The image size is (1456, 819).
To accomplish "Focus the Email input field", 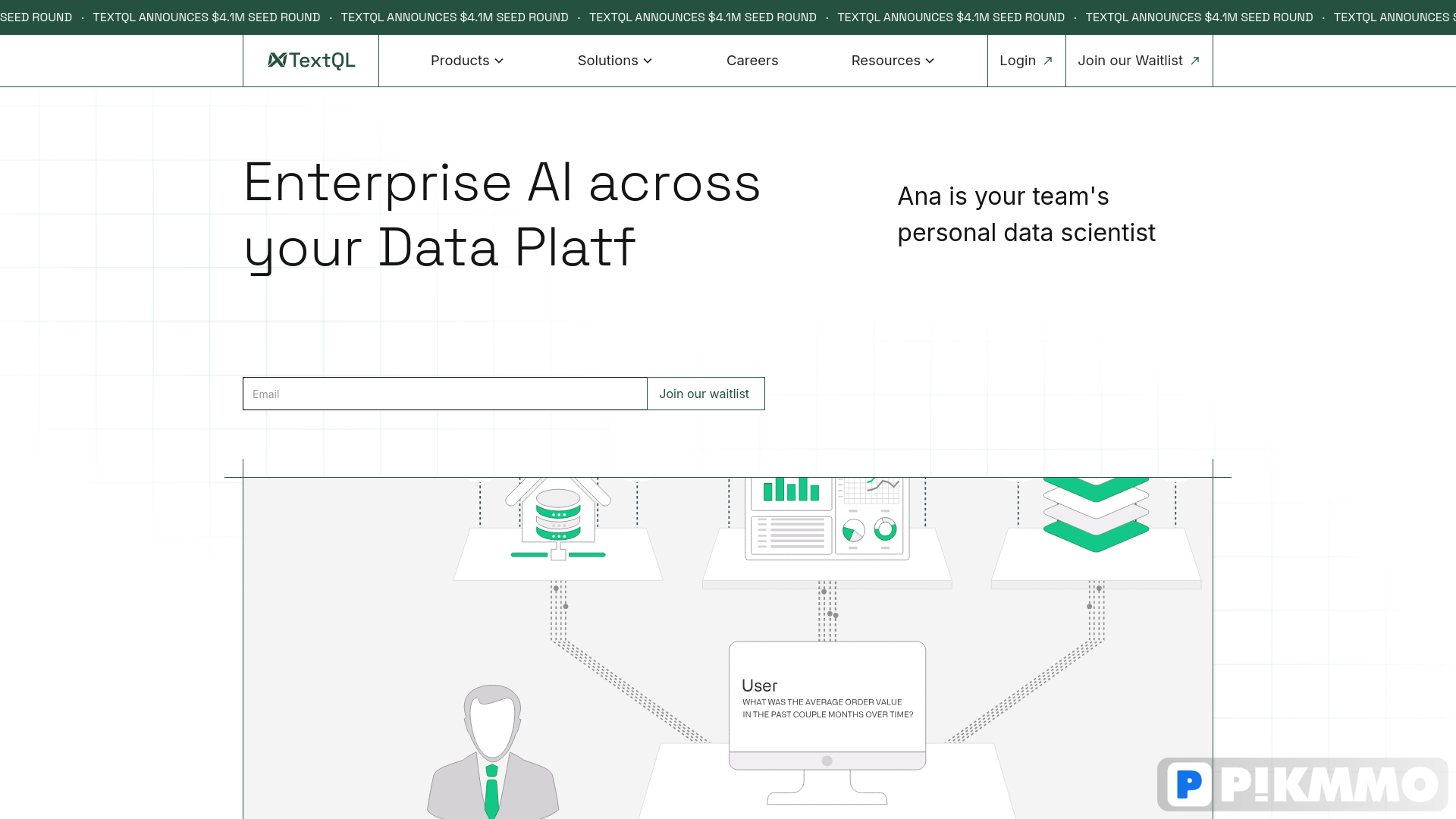I will click(x=445, y=394).
